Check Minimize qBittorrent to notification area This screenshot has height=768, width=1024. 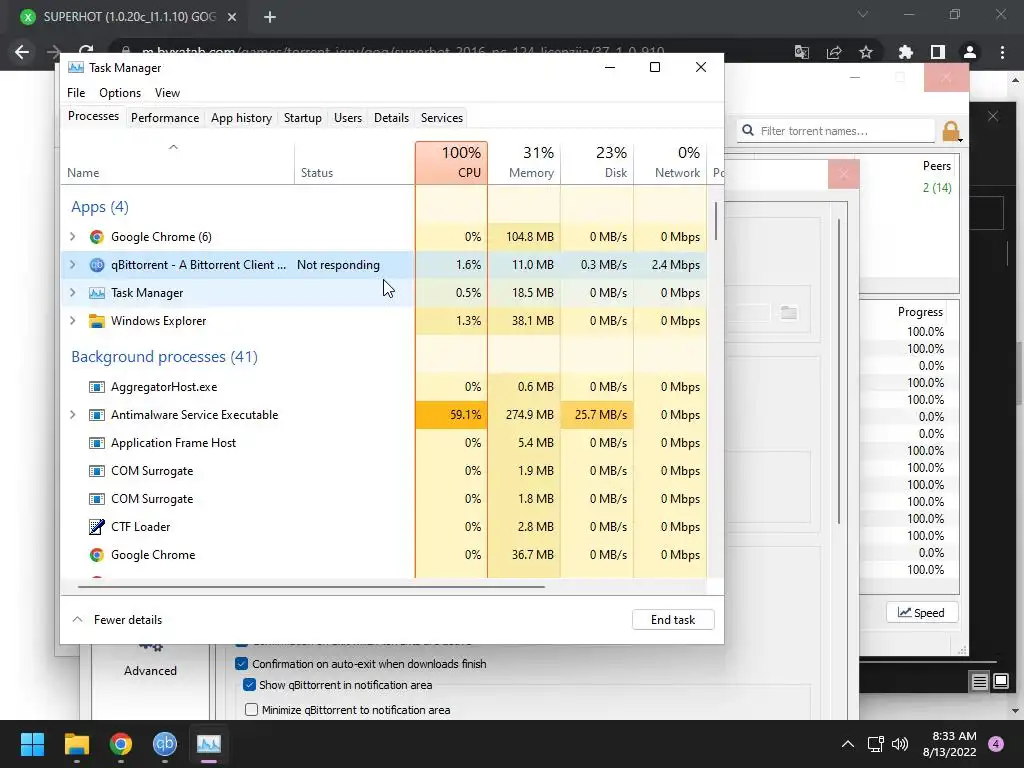[251, 709]
